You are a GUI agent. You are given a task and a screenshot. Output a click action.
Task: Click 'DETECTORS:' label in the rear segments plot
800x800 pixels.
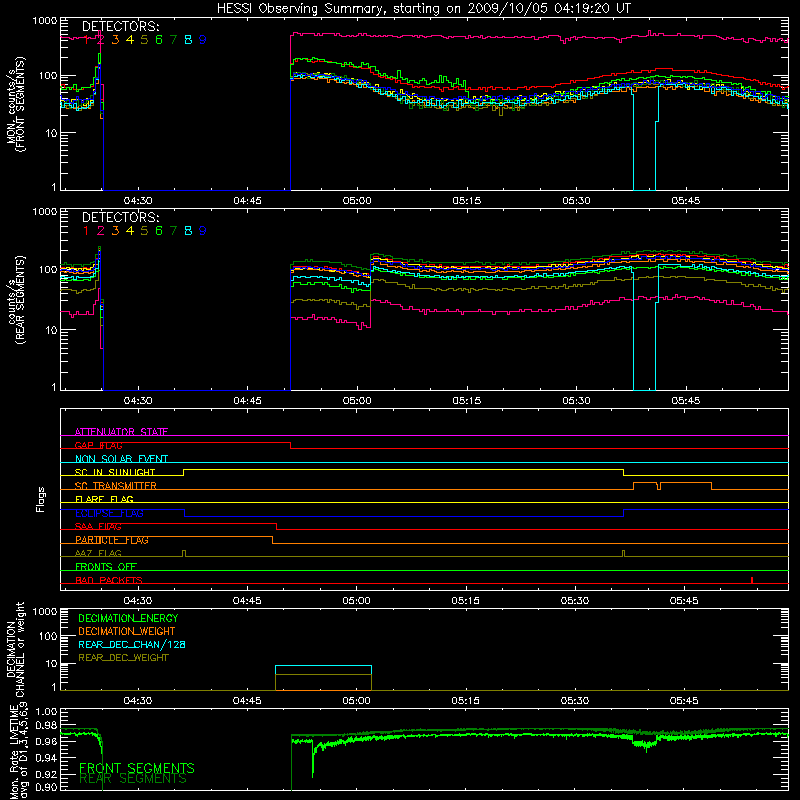120,218
